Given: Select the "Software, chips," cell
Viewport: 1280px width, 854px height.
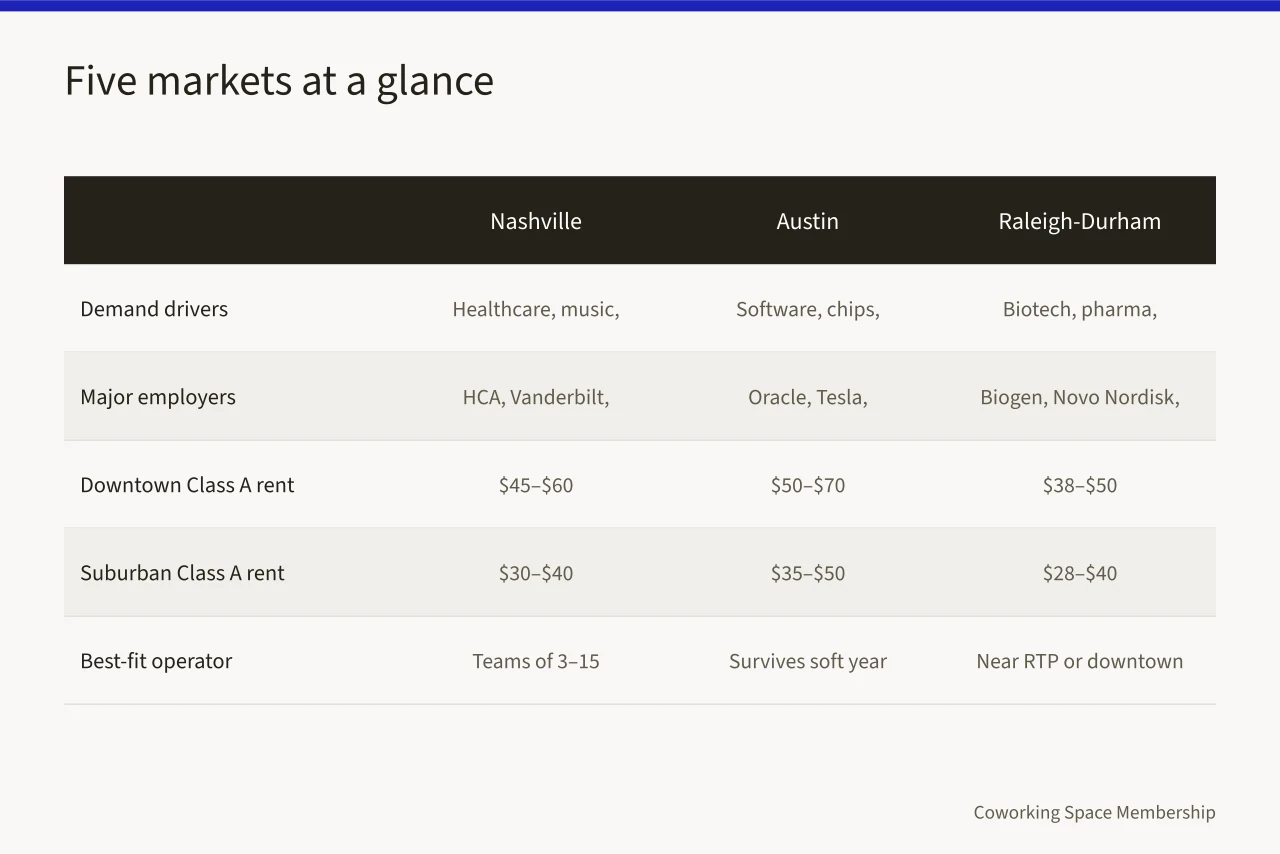Looking at the screenshot, I should click(x=808, y=309).
